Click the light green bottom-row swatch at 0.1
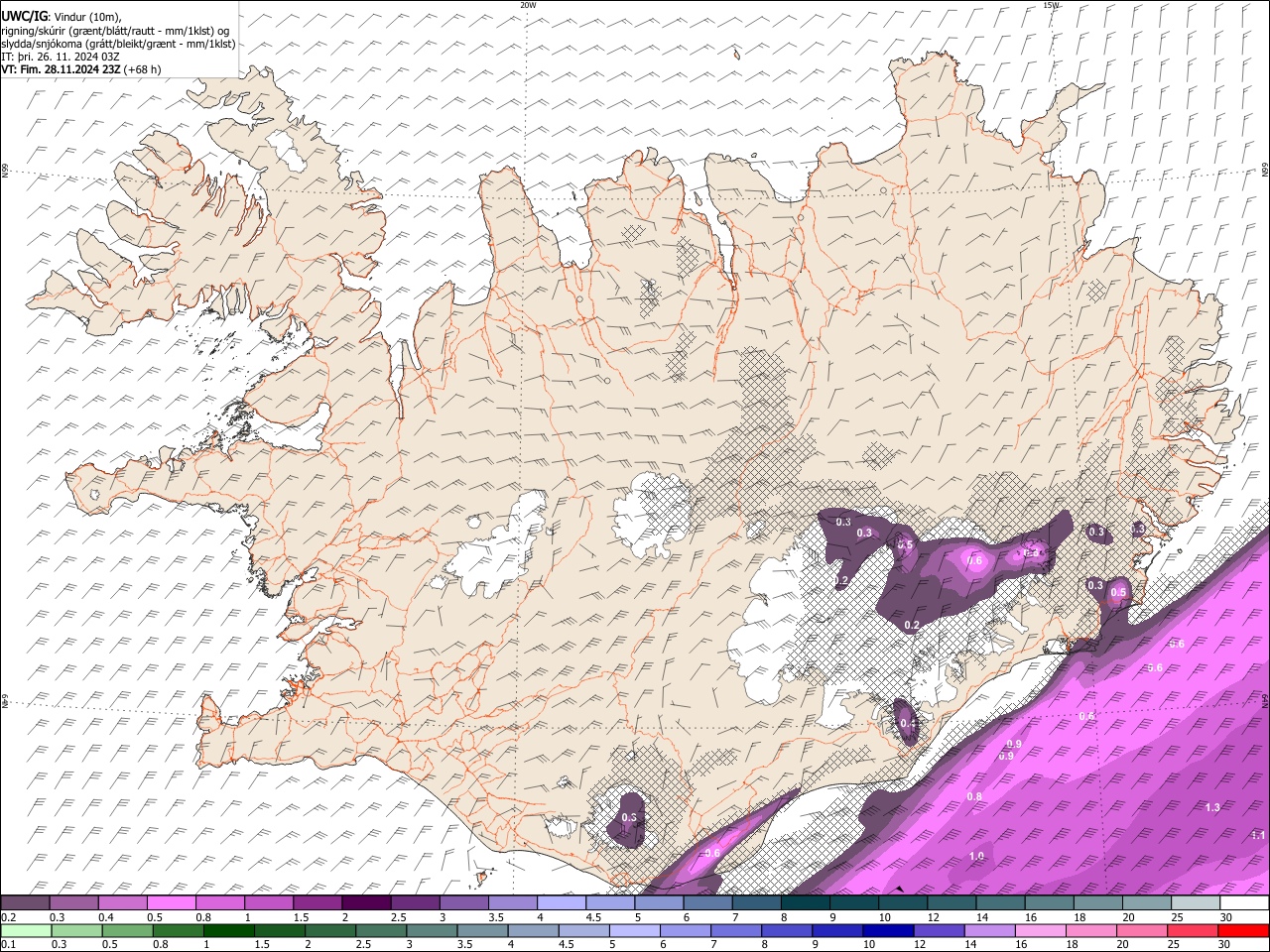 (x=26, y=930)
